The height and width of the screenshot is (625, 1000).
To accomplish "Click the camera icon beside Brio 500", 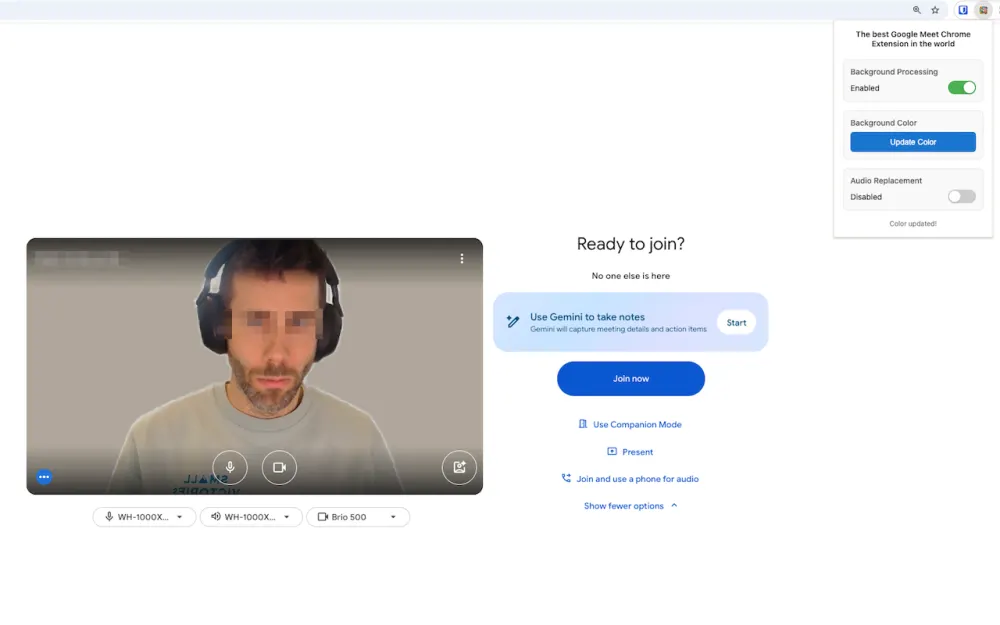I will point(323,517).
